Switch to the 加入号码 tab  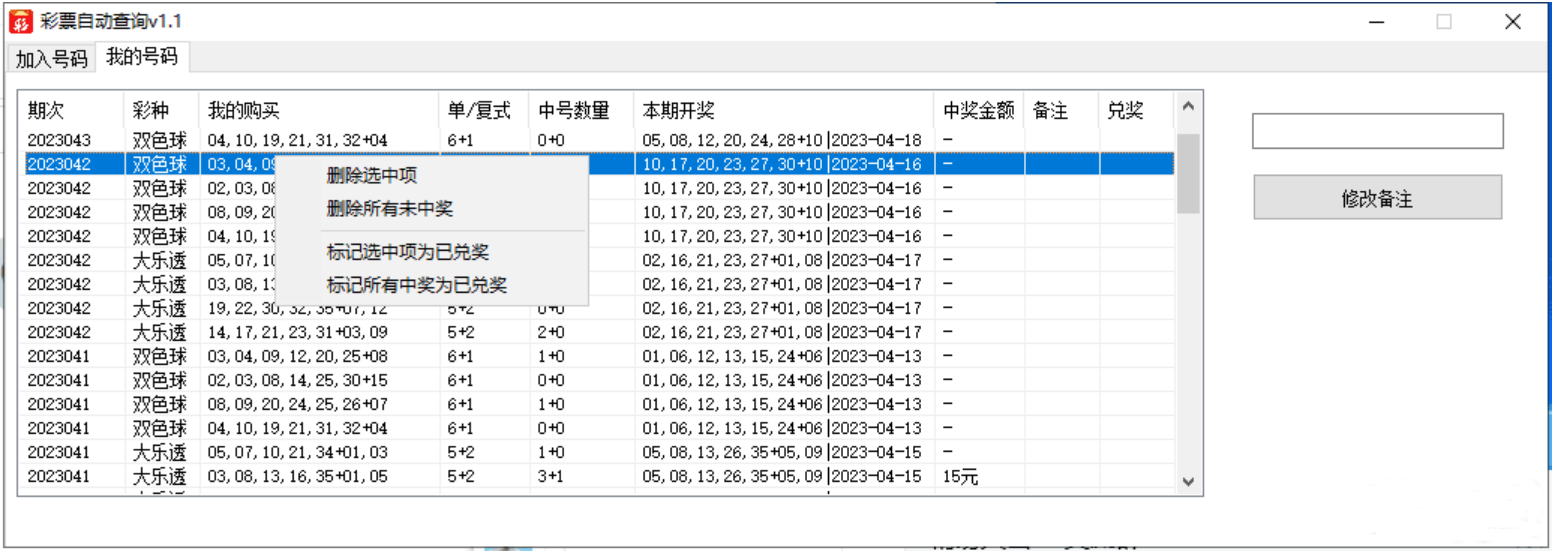(x=51, y=58)
